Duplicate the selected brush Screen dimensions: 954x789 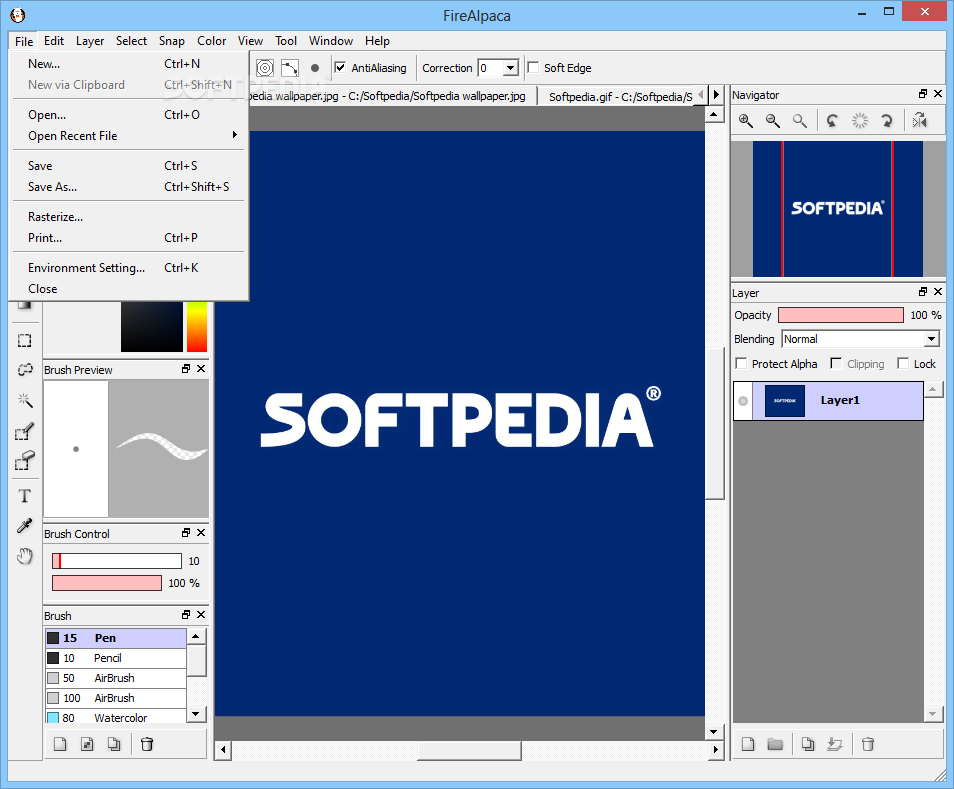pyautogui.click(x=114, y=744)
